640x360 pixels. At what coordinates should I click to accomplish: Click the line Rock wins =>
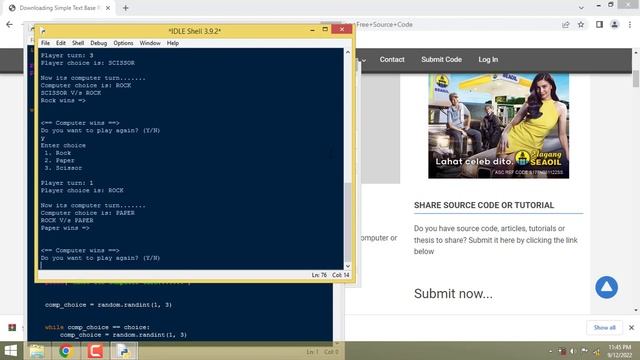click(x=63, y=100)
